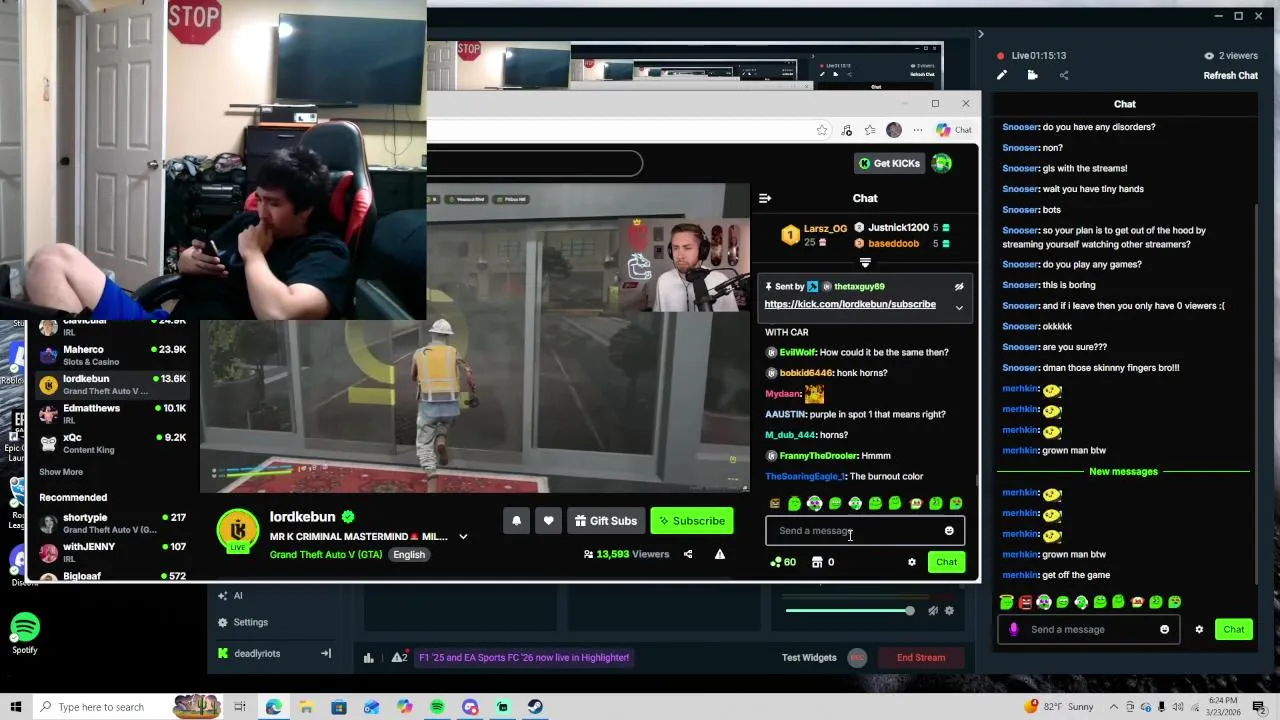Click the heart follow icon on lordkebun's stream
Screen dimensions: 1280x720
548,521
